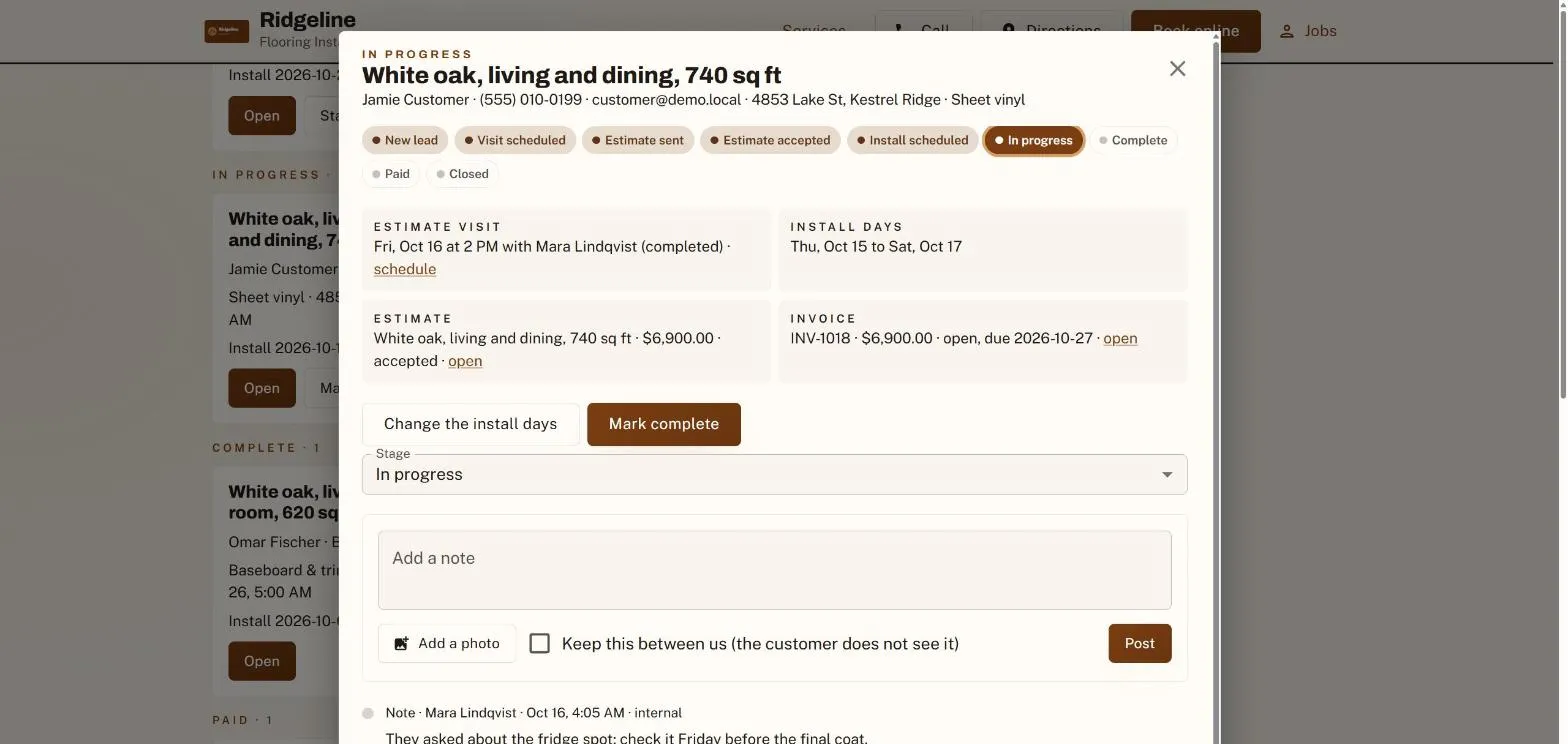Select the 'In progress' stage chip
Image resolution: width=1568 pixels, height=744 pixels.
[1034, 140]
